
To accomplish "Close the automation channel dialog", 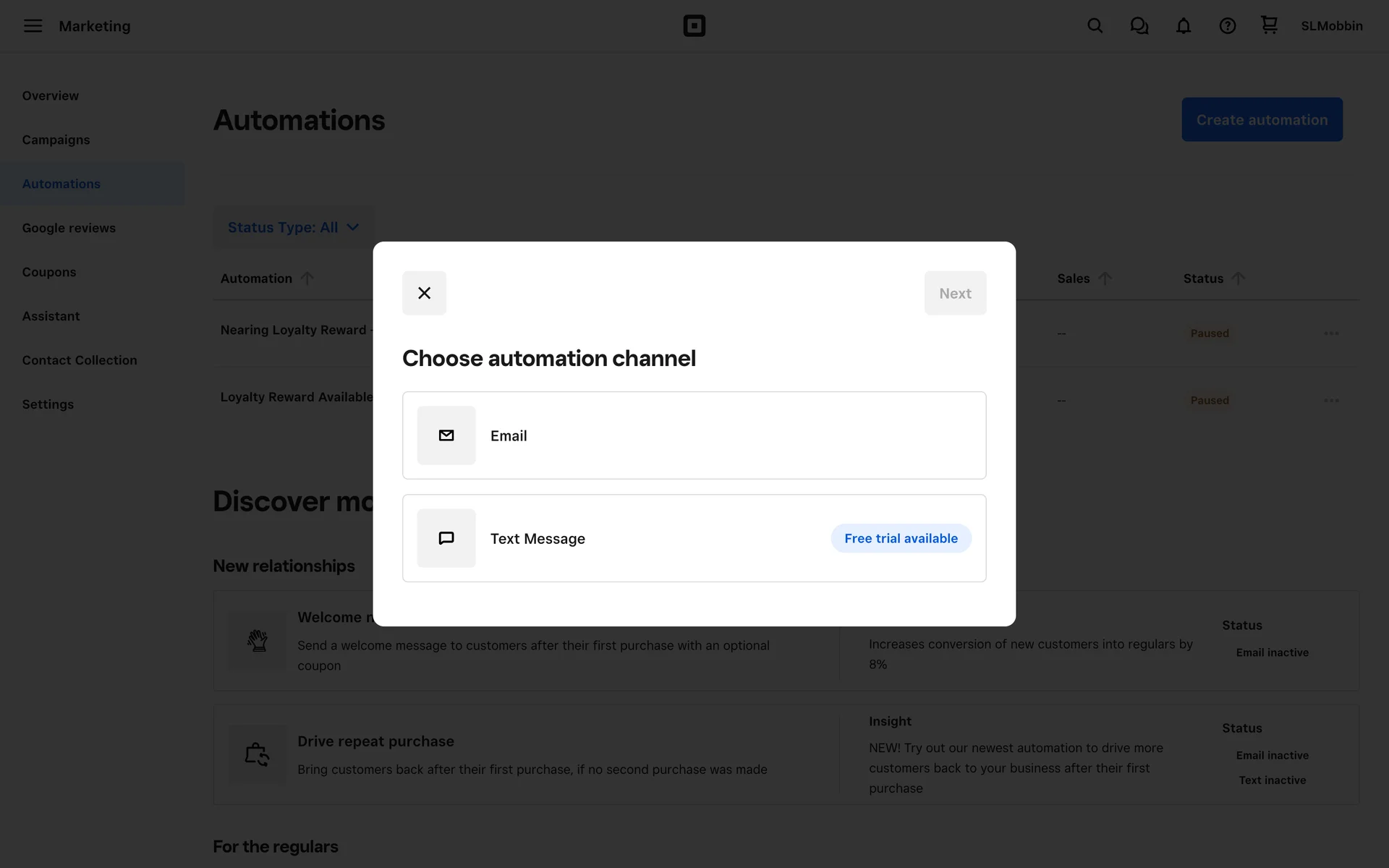I will click(424, 293).
